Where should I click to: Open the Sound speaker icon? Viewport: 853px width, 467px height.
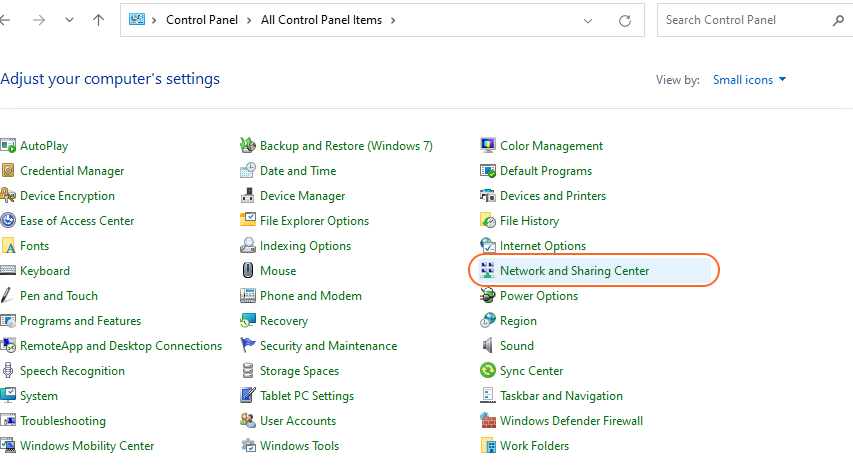pos(488,346)
